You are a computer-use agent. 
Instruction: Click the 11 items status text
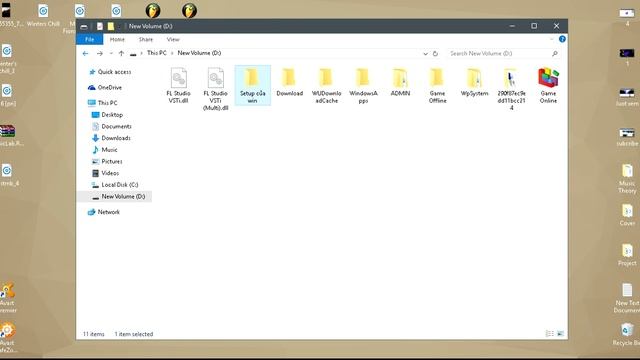point(93,334)
